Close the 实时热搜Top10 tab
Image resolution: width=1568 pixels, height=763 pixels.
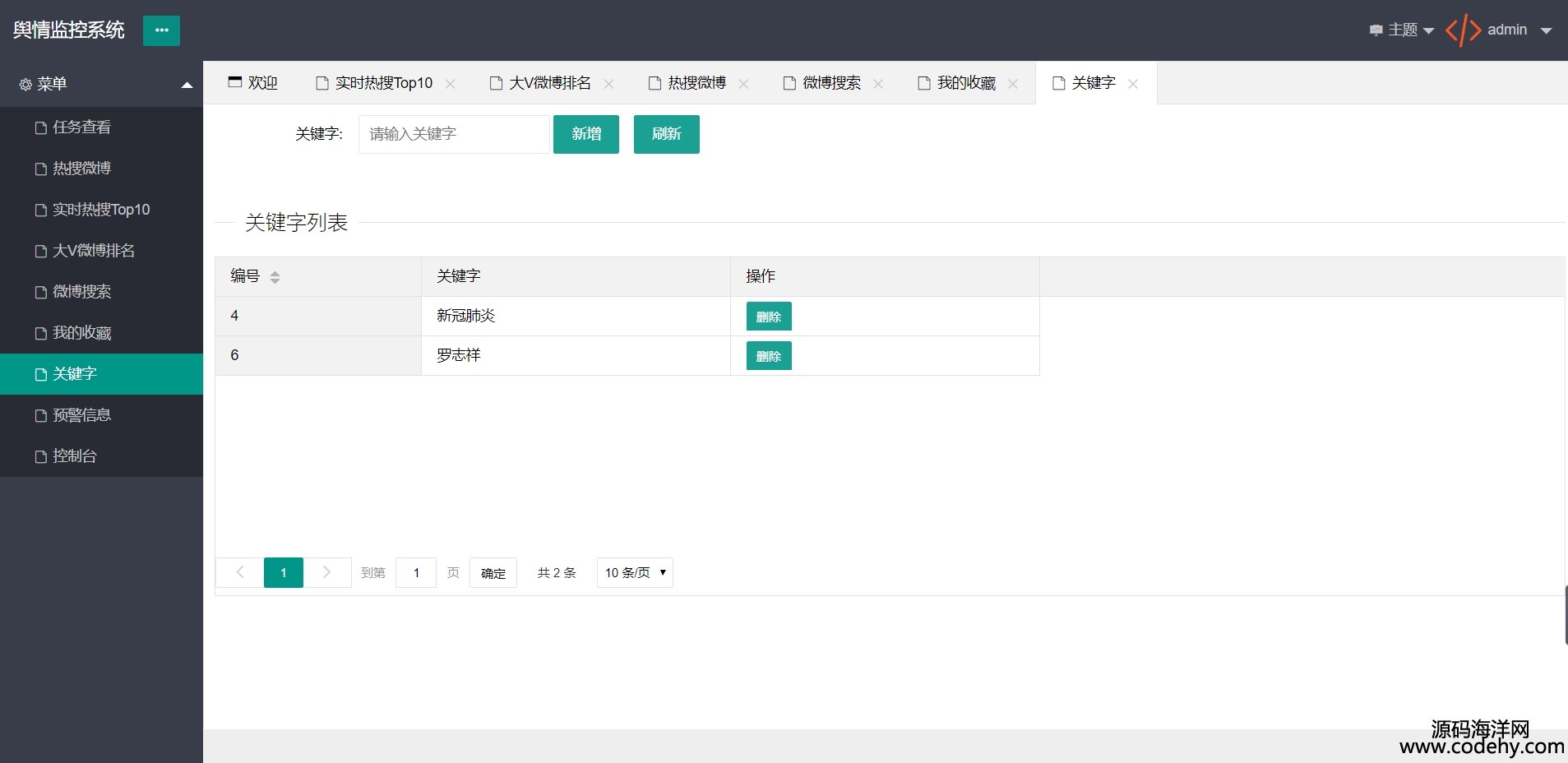(x=451, y=84)
